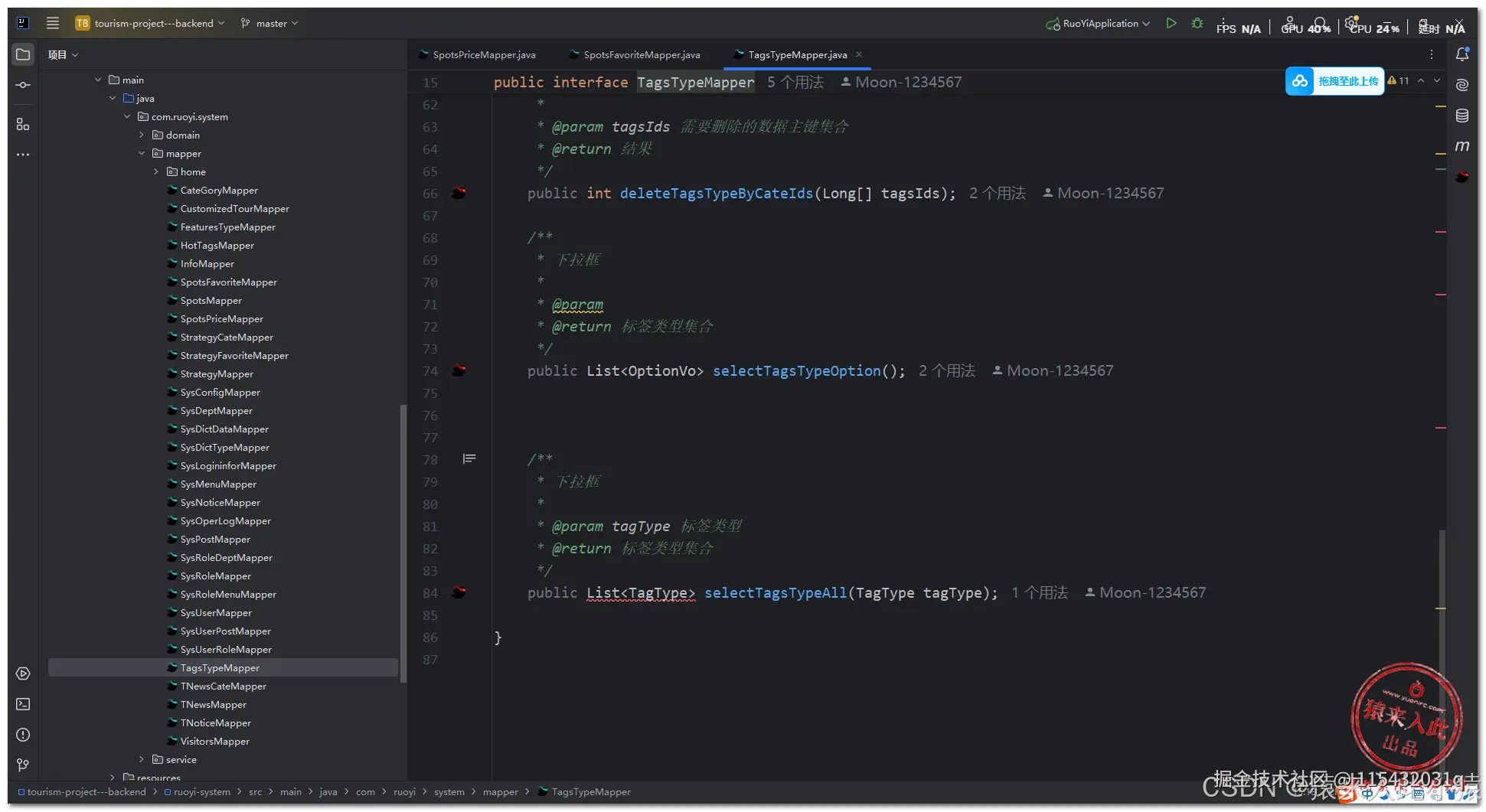Viewport: 1486px width, 812px height.
Task: Click the red error stripe mark near line 68
Action: [1440, 231]
